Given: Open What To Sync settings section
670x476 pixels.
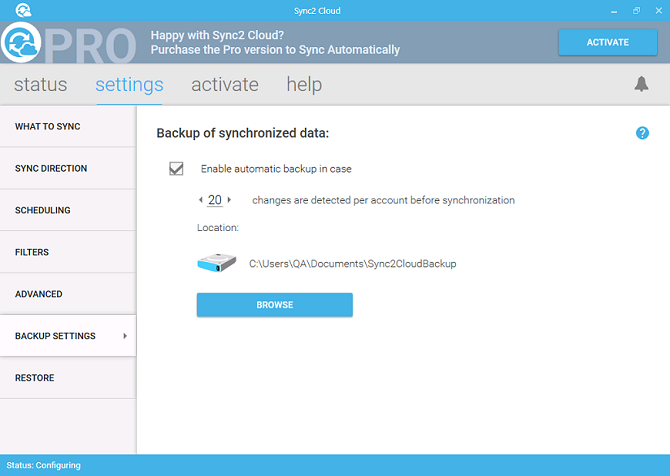Looking at the screenshot, I should [68, 126].
